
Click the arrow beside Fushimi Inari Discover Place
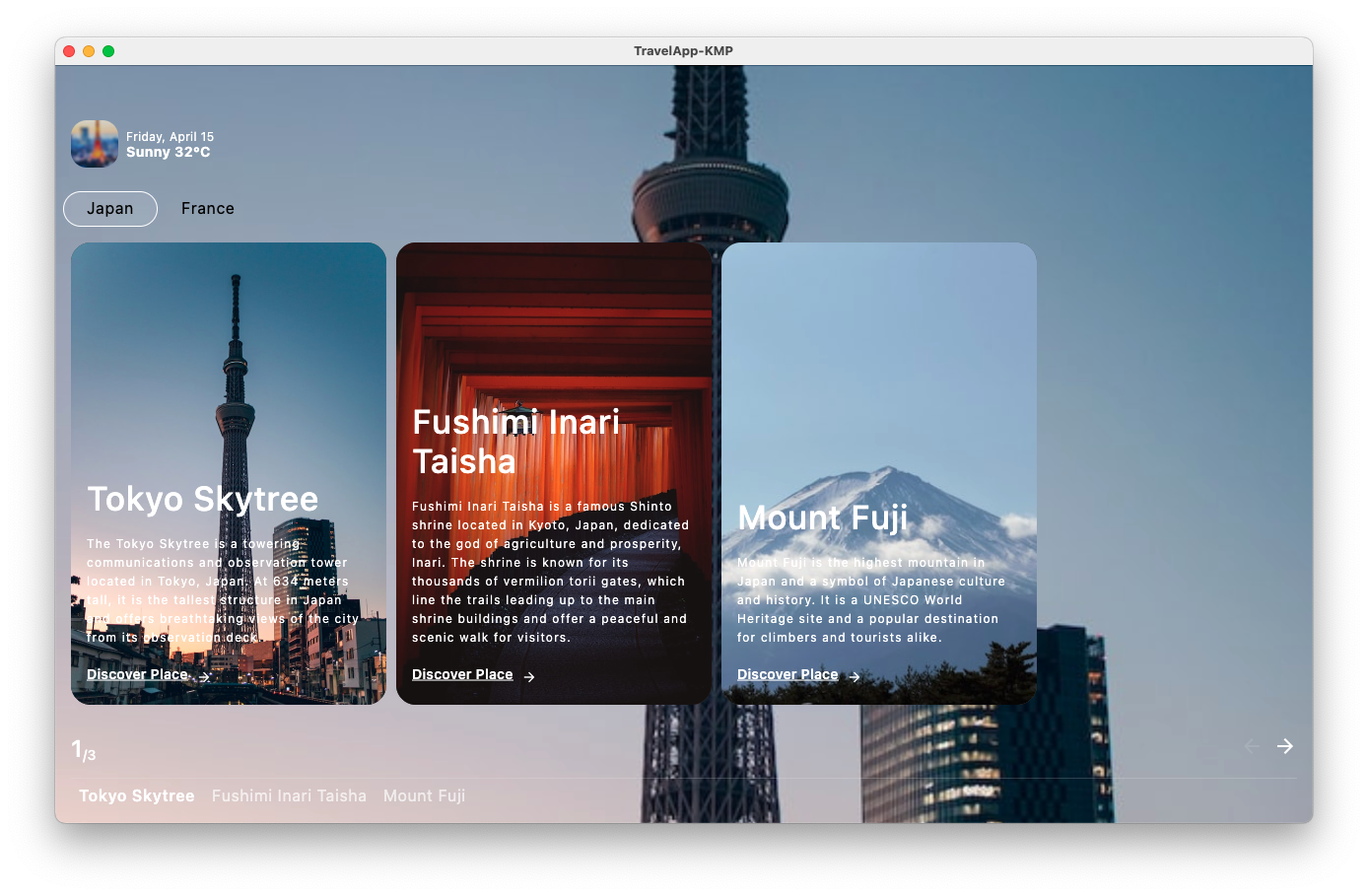[x=529, y=677]
